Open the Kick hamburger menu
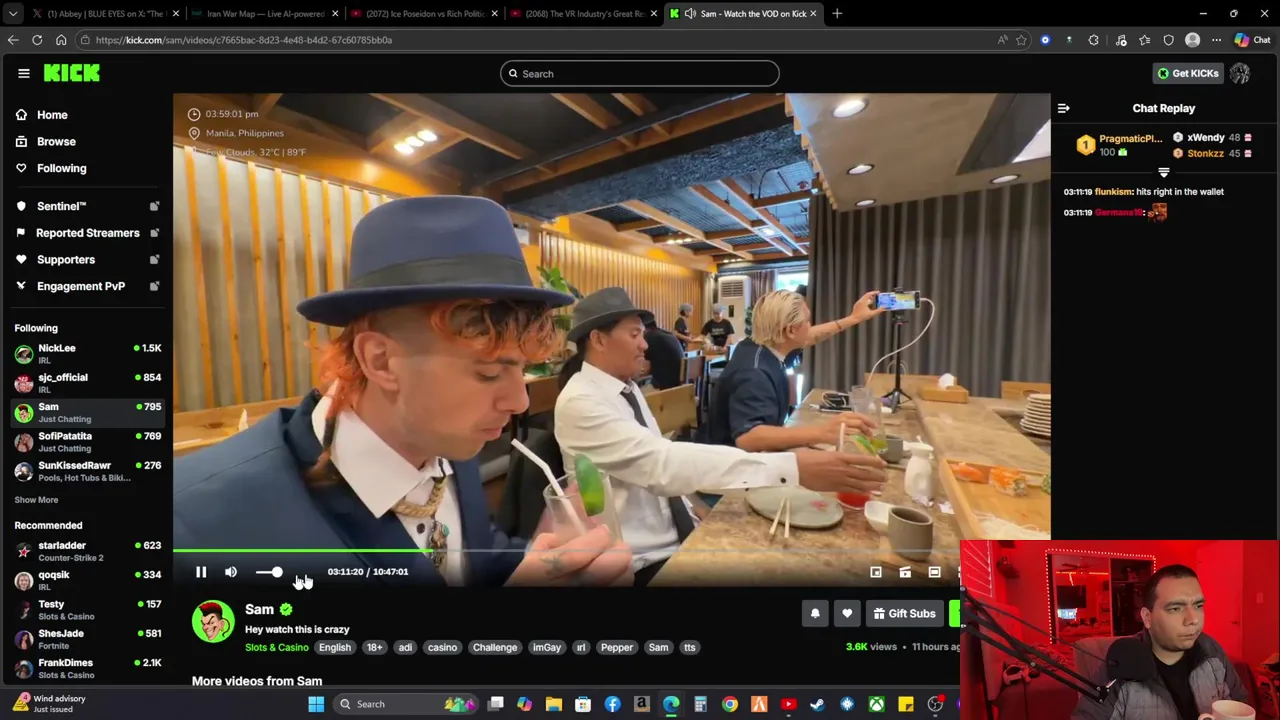This screenshot has width=1280, height=720. 24,73
